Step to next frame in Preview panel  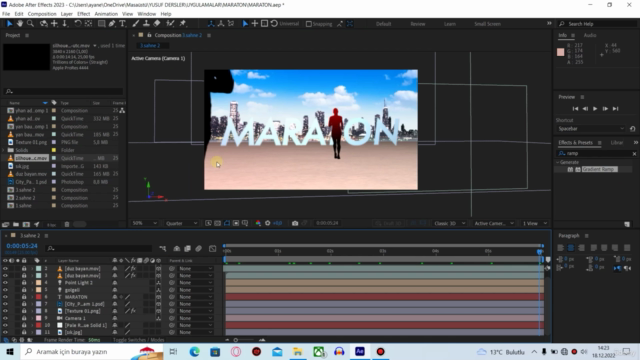coord(605,109)
